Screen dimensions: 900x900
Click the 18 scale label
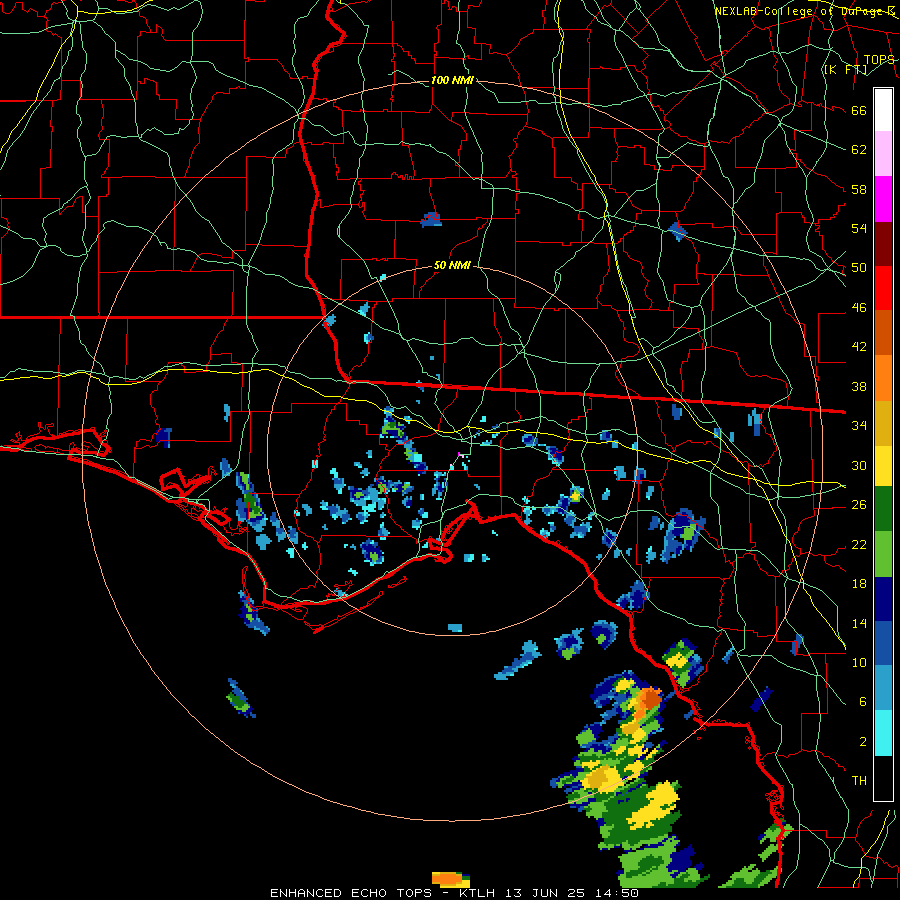(x=859, y=584)
